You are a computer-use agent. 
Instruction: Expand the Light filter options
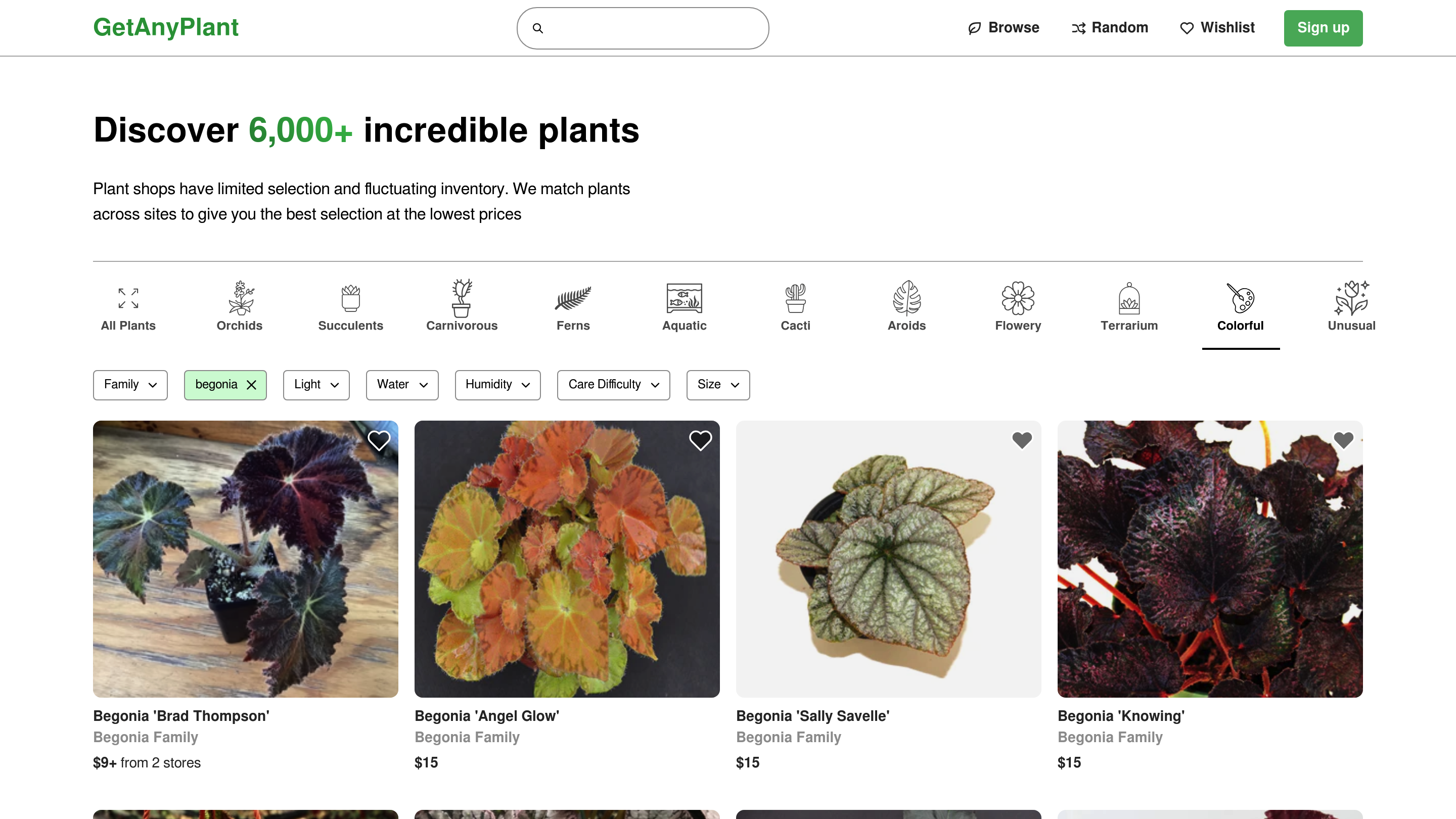point(315,385)
